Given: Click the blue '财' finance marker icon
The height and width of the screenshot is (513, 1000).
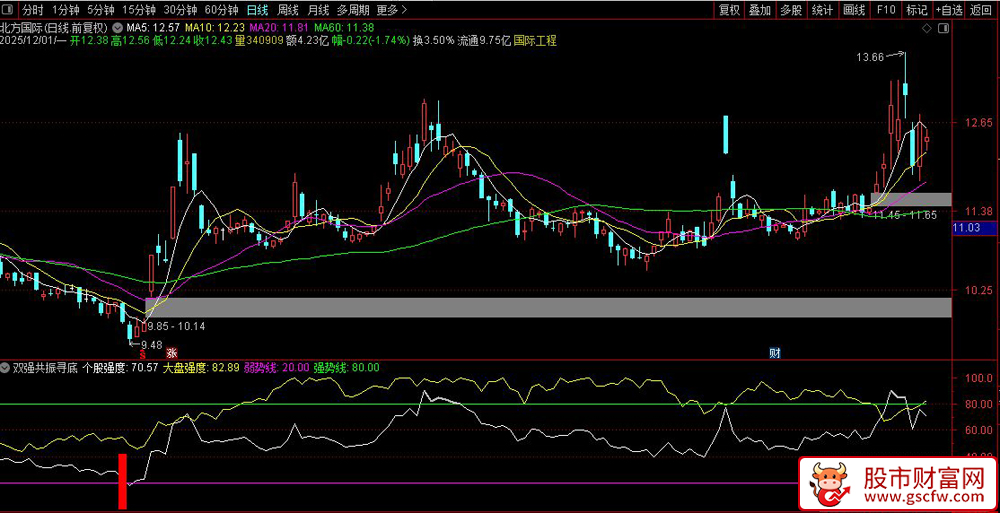Looking at the screenshot, I should pos(774,353).
